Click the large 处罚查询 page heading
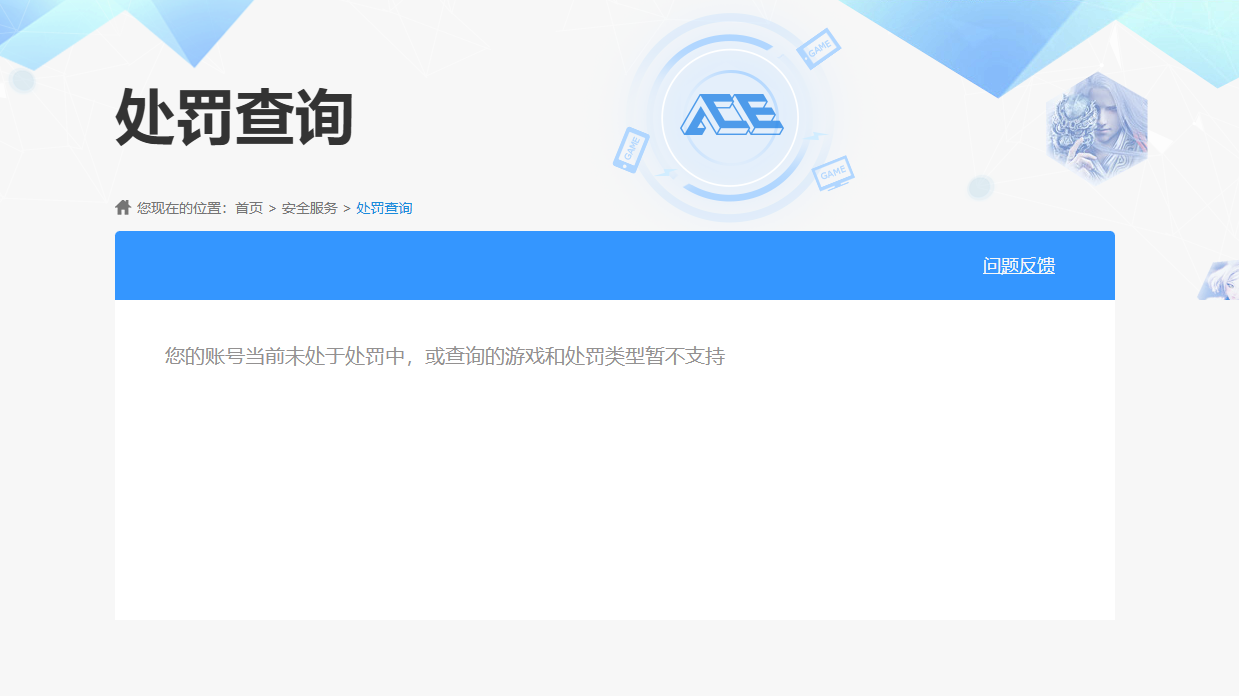Image resolution: width=1239 pixels, height=696 pixels. [x=234, y=118]
